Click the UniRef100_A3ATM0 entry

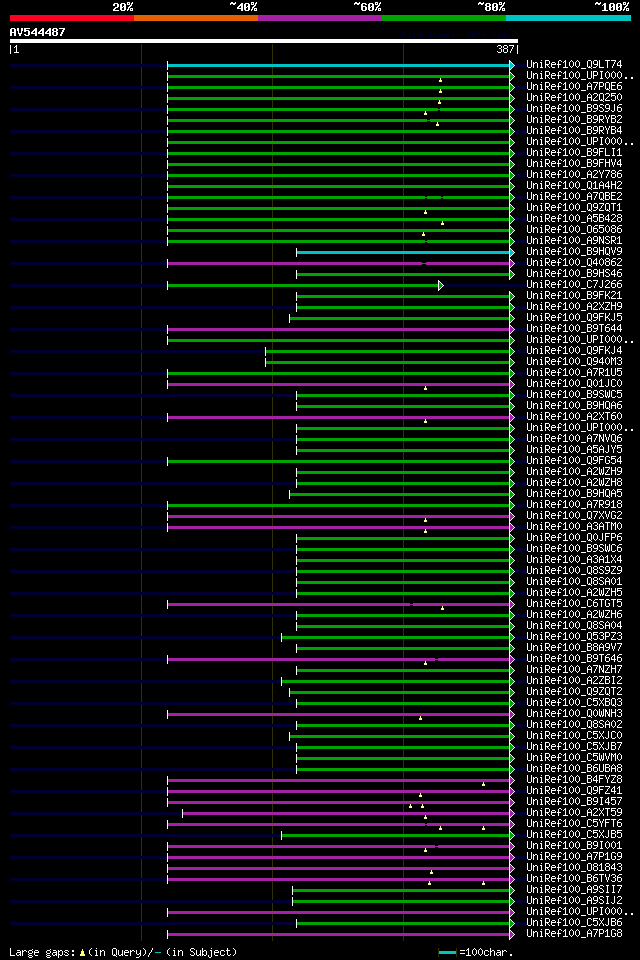[574, 527]
